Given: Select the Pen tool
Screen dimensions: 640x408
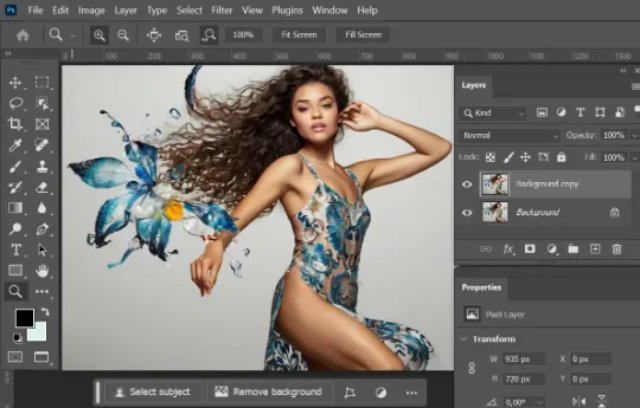Looking at the screenshot, I should coord(42,229).
